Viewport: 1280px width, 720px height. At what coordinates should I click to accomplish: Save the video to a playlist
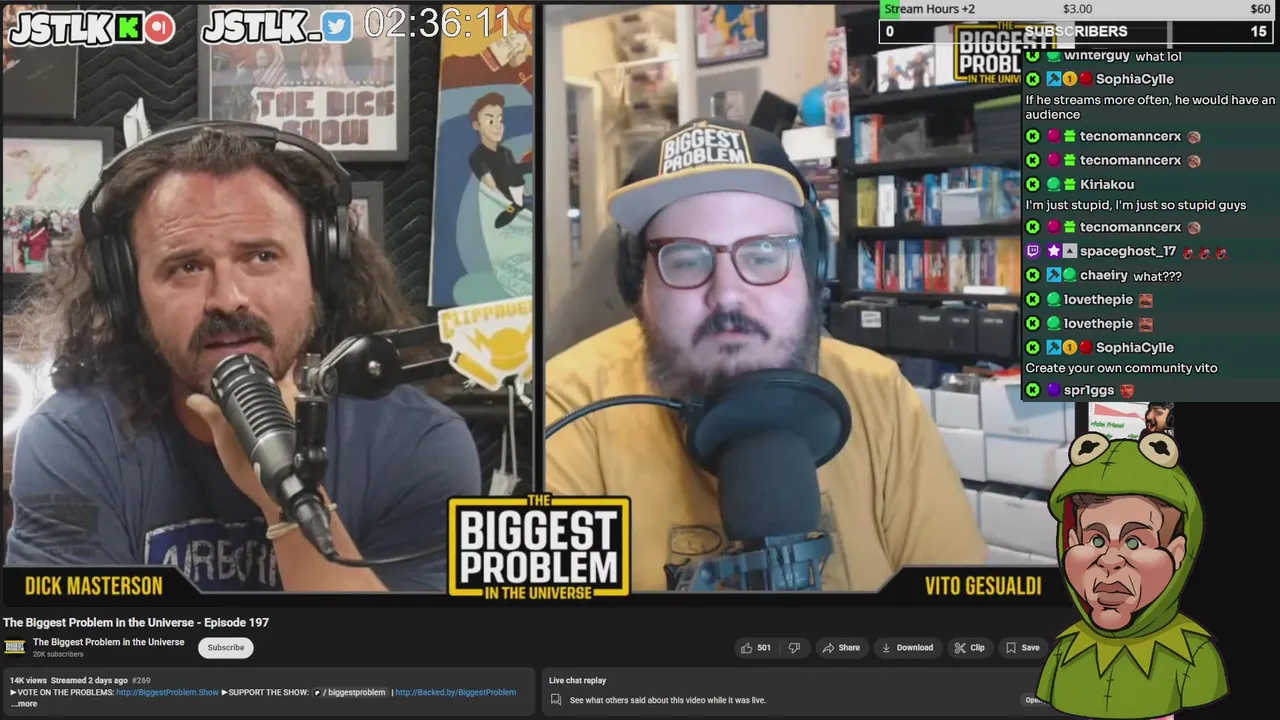(1022, 648)
